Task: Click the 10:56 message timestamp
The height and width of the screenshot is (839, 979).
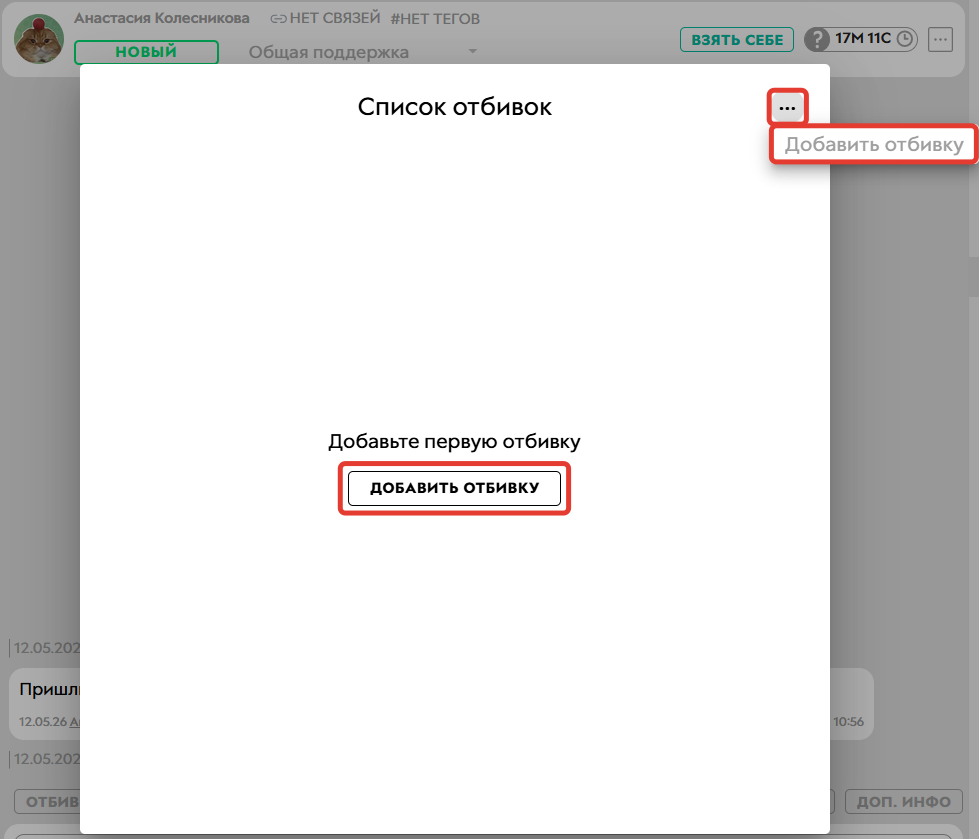Action: (848, 722)
